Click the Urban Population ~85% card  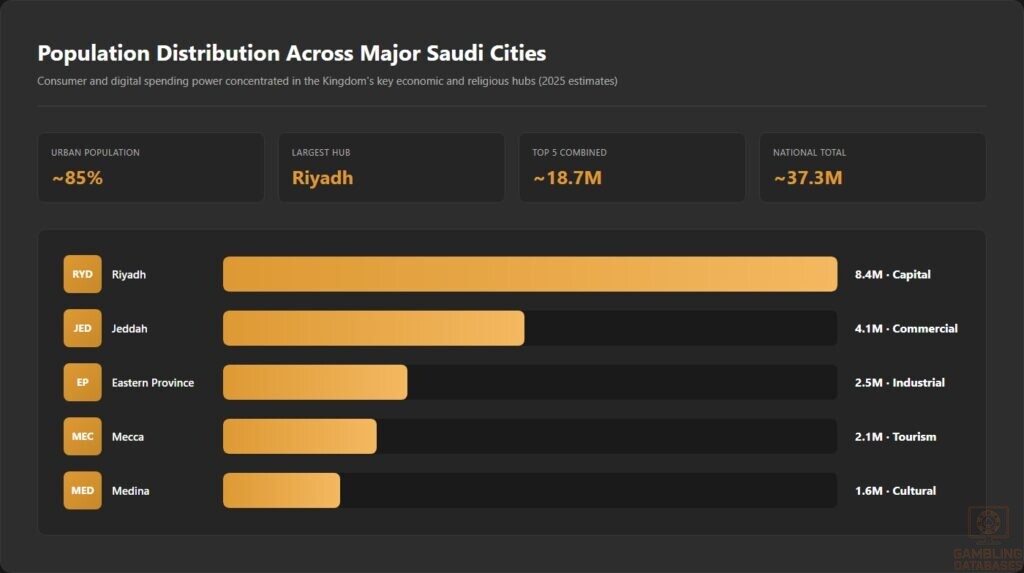click(151, 168)
